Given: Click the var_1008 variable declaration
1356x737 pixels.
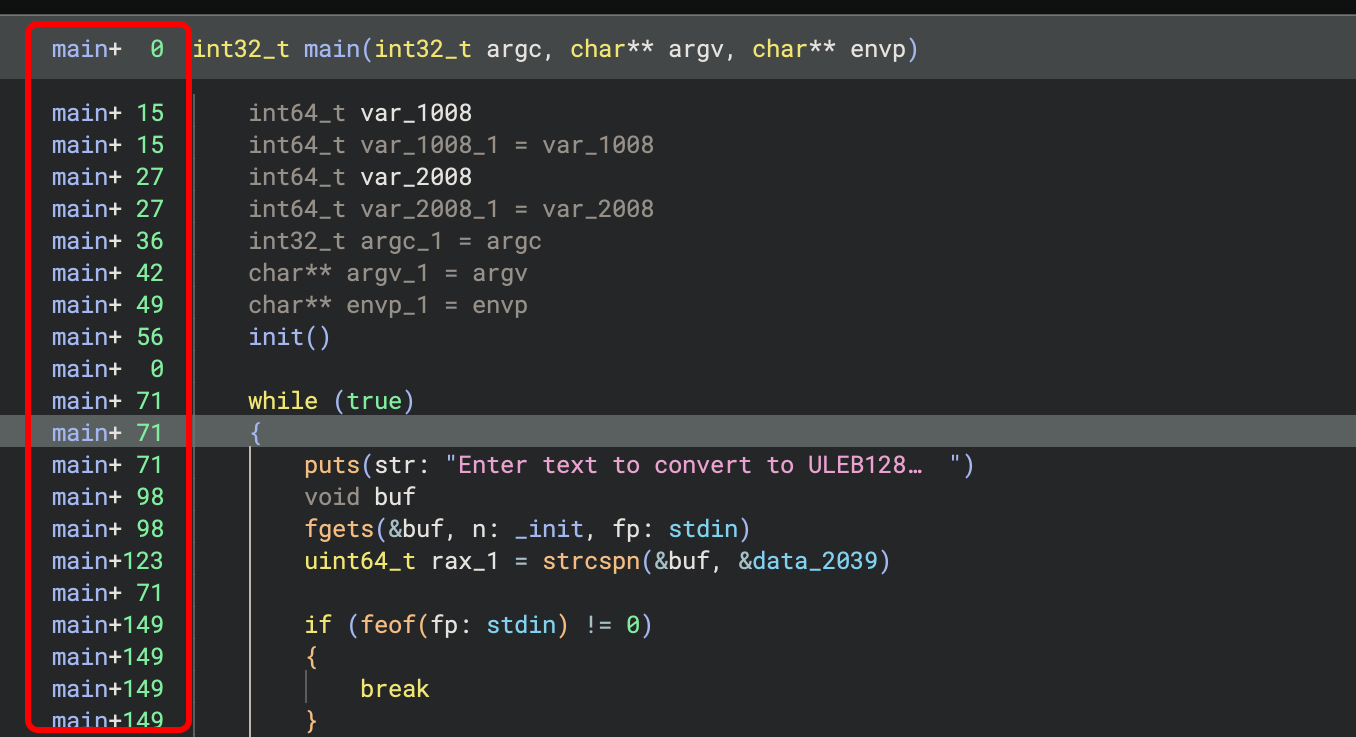Looking at the screenshot, I should click(x=416, y=112).
